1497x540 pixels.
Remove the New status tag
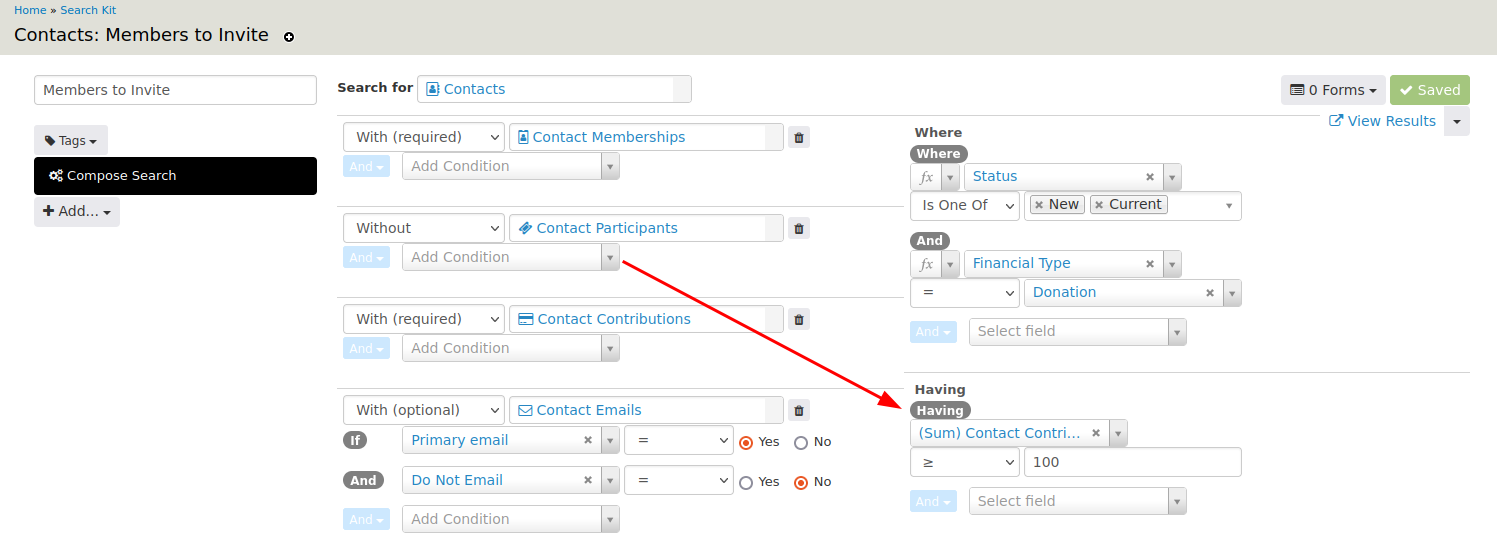(x=1039, y=205)
